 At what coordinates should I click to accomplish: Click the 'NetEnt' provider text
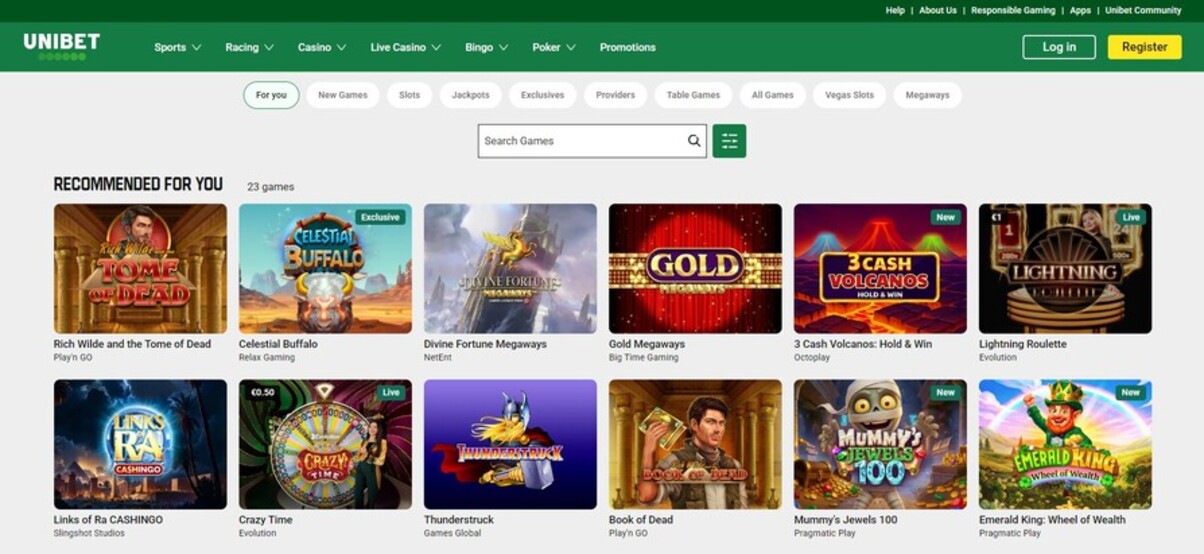pyautogui.click(x=438, y=358)
